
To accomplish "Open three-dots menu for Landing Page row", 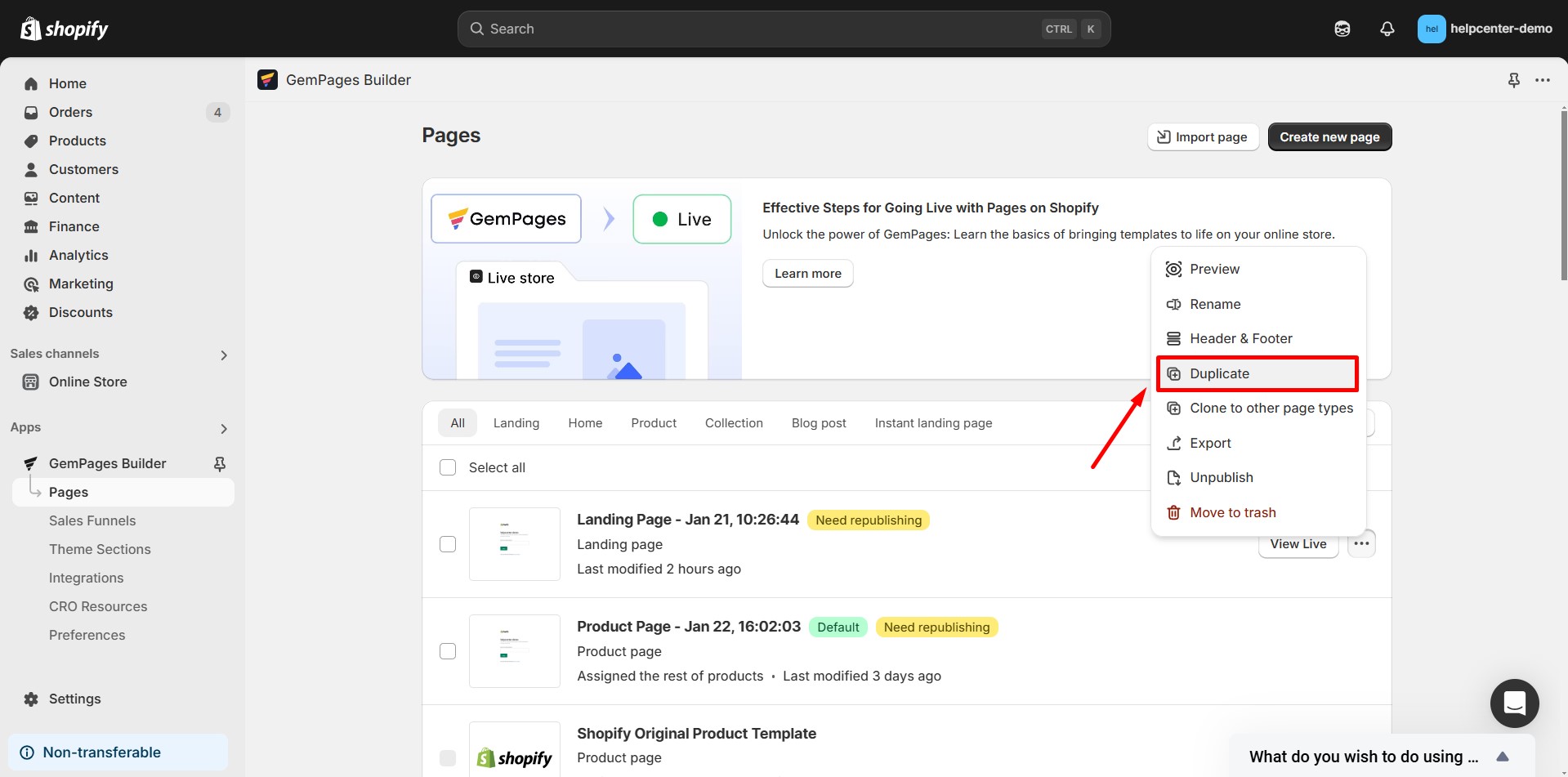I will click(1361, 543).
